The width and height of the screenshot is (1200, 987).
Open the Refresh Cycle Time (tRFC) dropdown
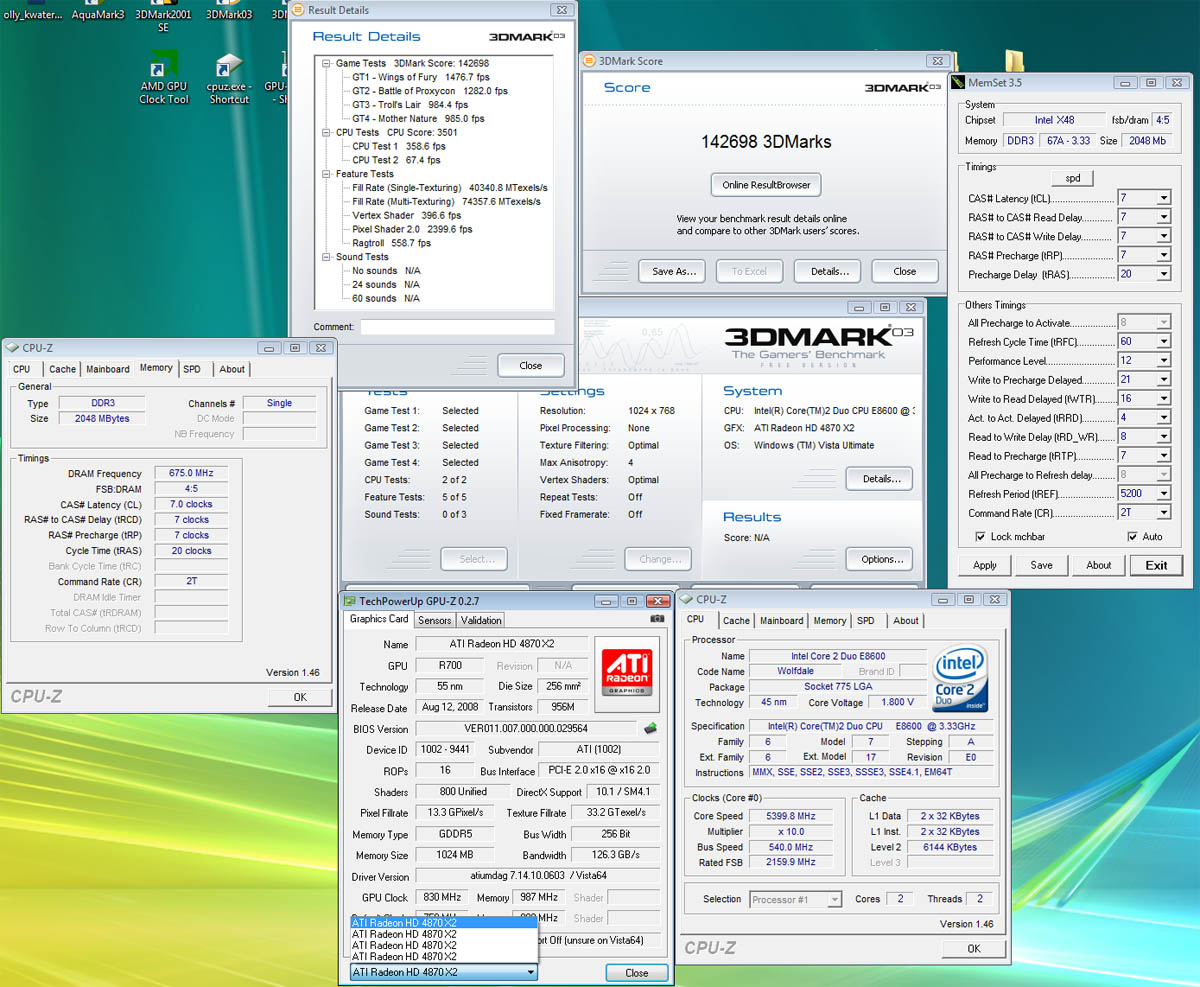[1163, 342]
